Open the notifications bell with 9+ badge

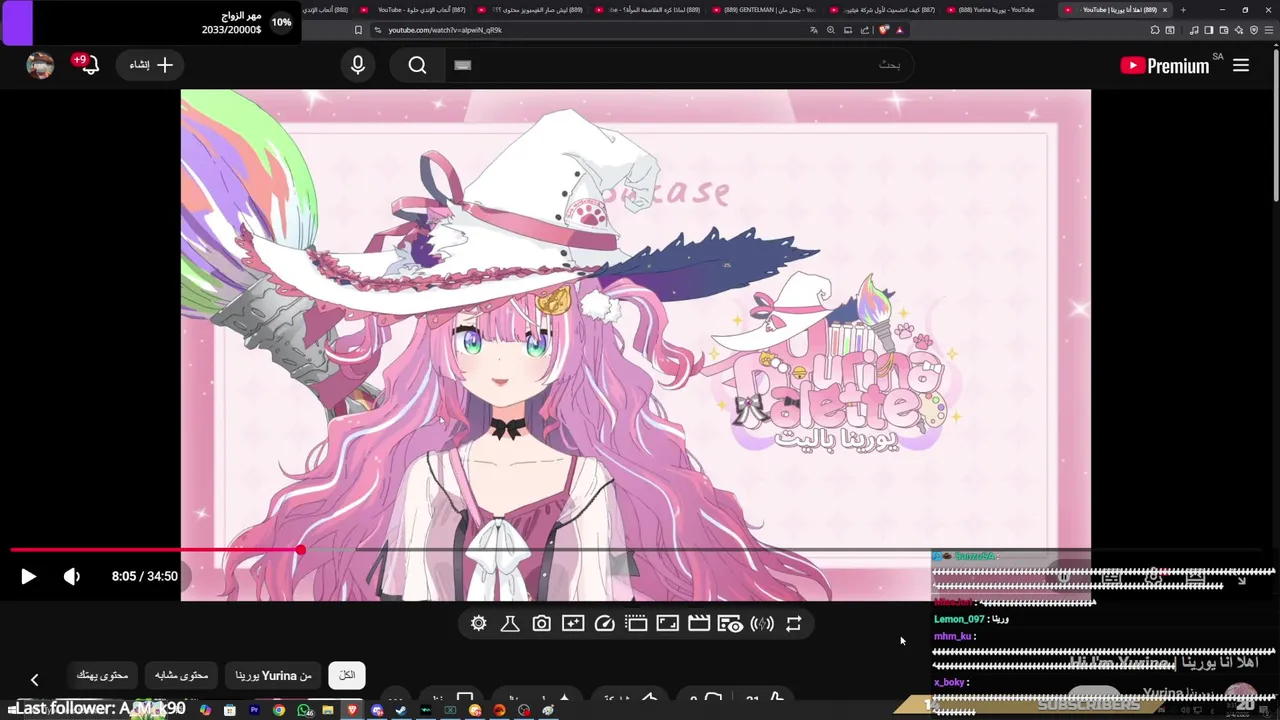(88, 65)
